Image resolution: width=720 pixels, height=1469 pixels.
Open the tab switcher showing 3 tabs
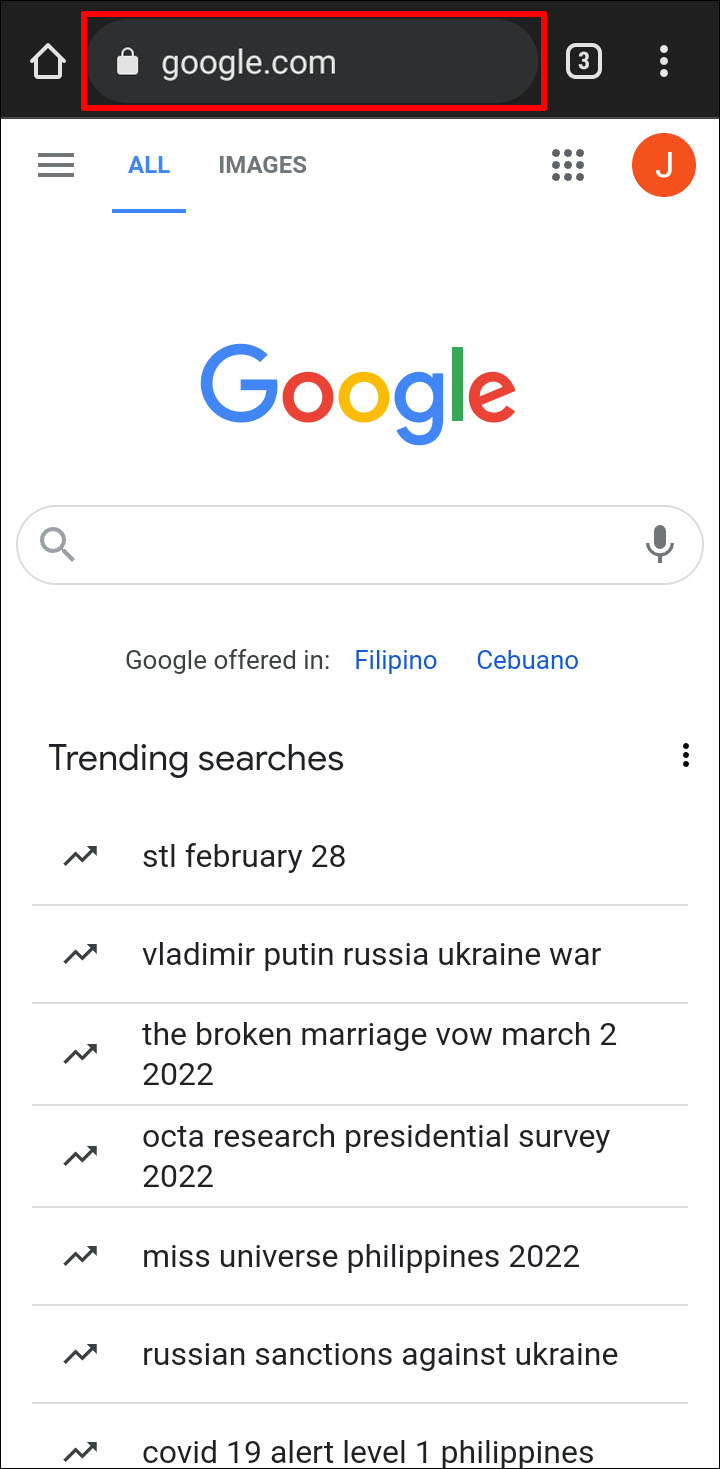(584, 63)
